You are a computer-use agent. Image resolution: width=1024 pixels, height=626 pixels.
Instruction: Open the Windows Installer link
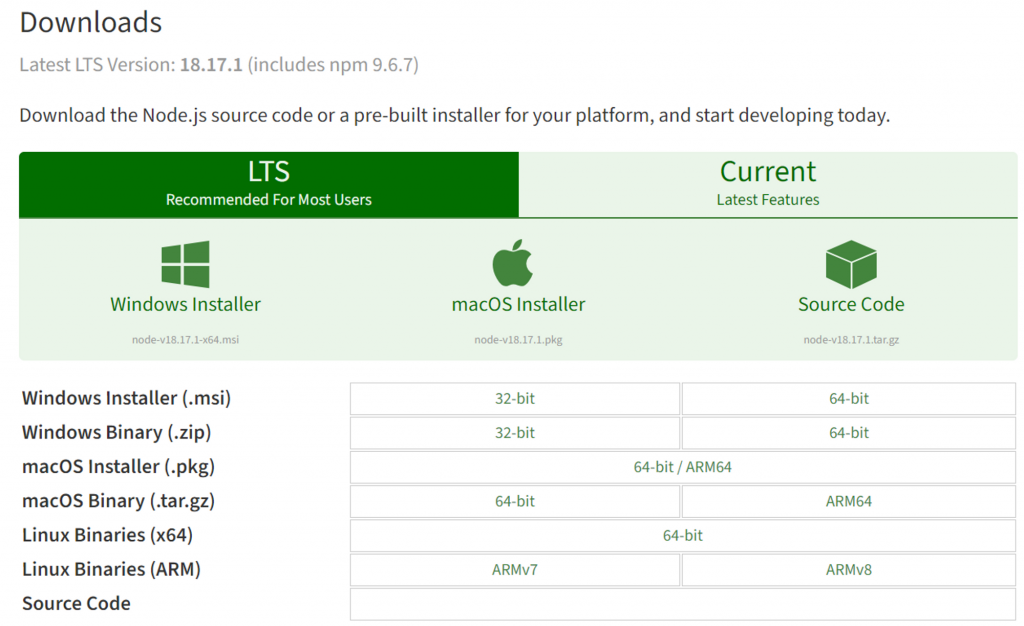point(185,304)
